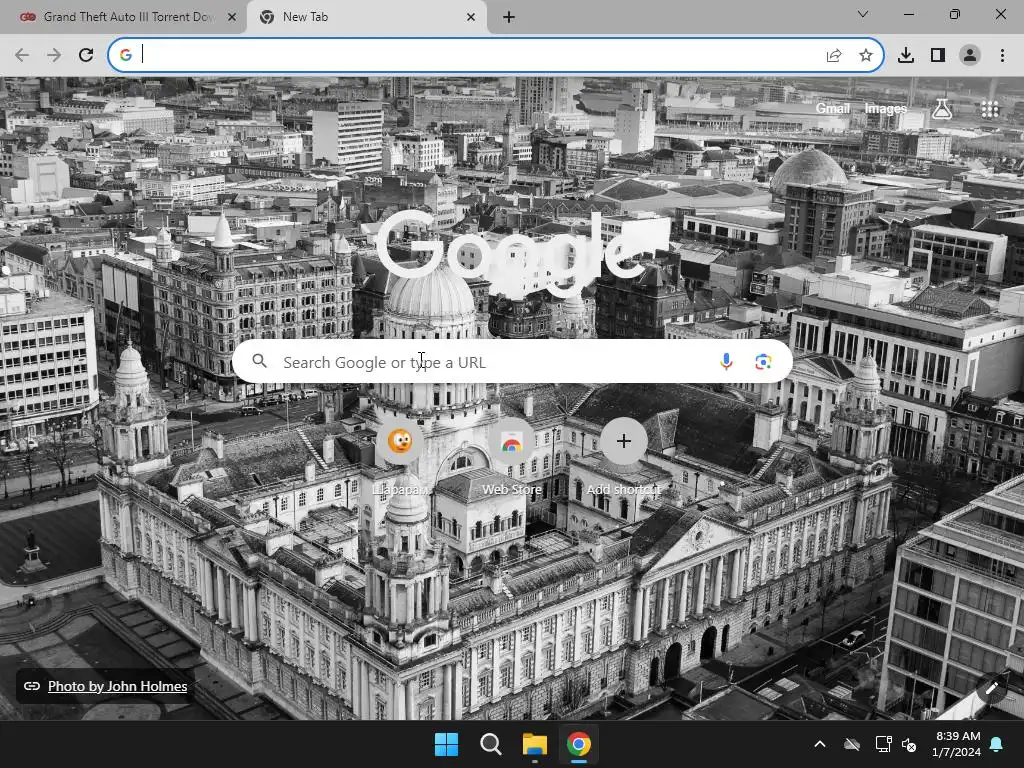
Task: Open Gmail link
Action: pos(833,108)
